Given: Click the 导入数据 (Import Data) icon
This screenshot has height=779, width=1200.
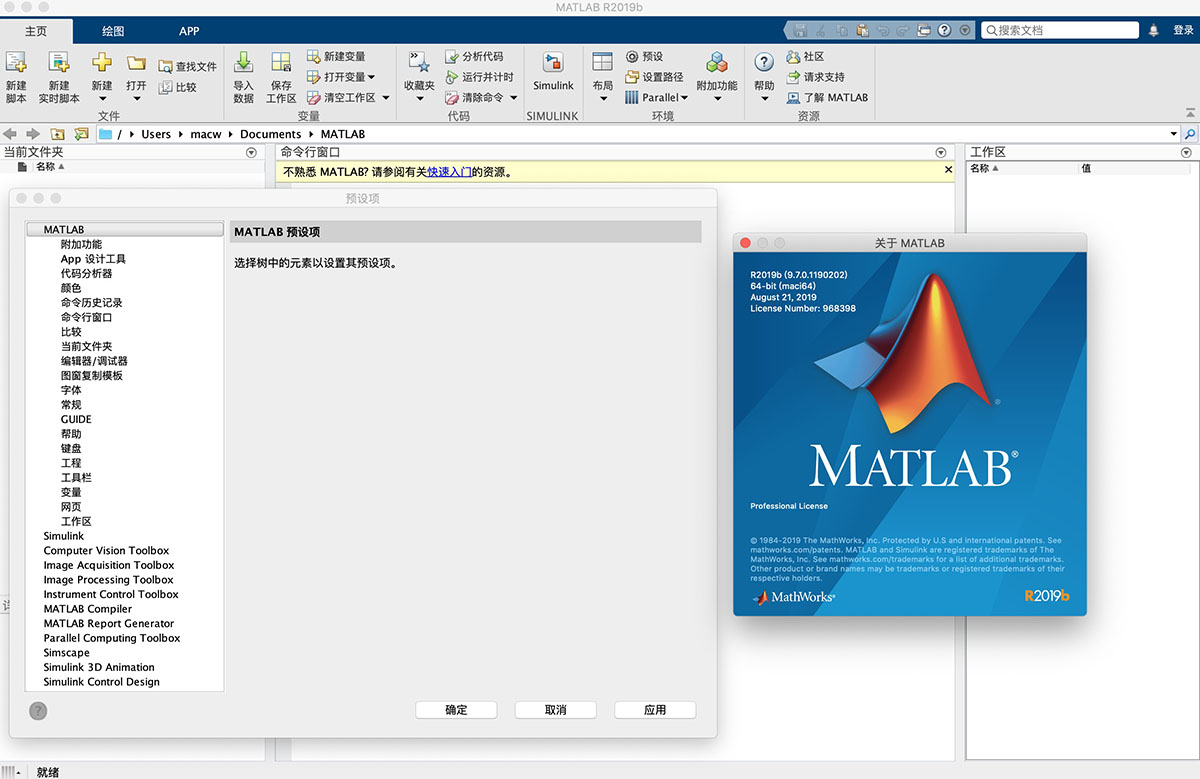Looking at the screenshot, I should pyautogui.click(x=243, y=63).
